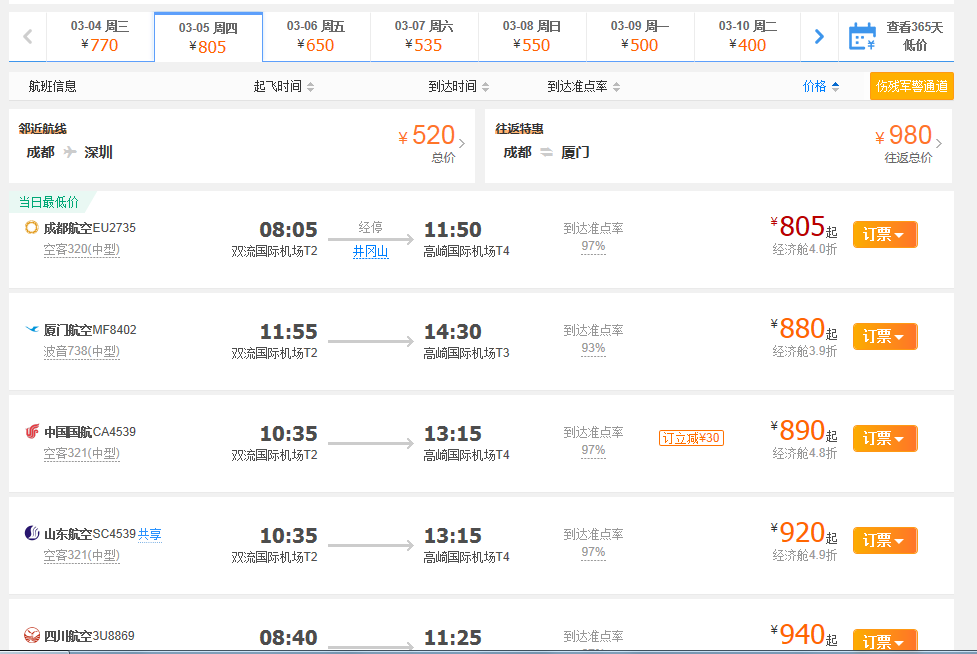Click the Shandong Airlines logo icon
Image resolution: width=977 pixels, height=654 pixels.
pos(32,533)
